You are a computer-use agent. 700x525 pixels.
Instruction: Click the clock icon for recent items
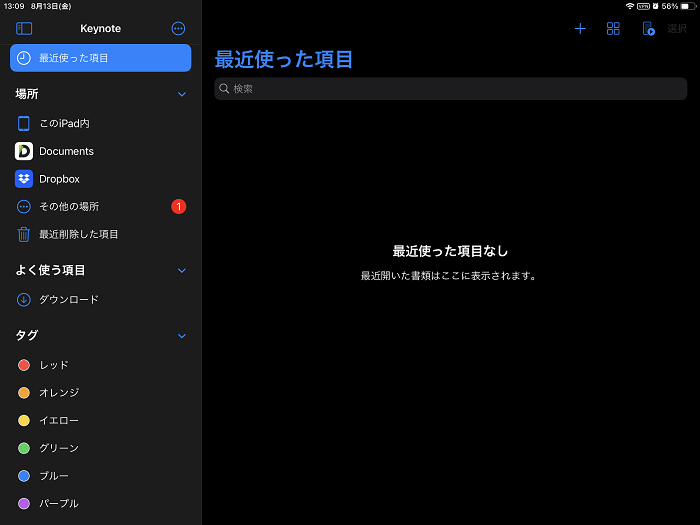point(24,58)
